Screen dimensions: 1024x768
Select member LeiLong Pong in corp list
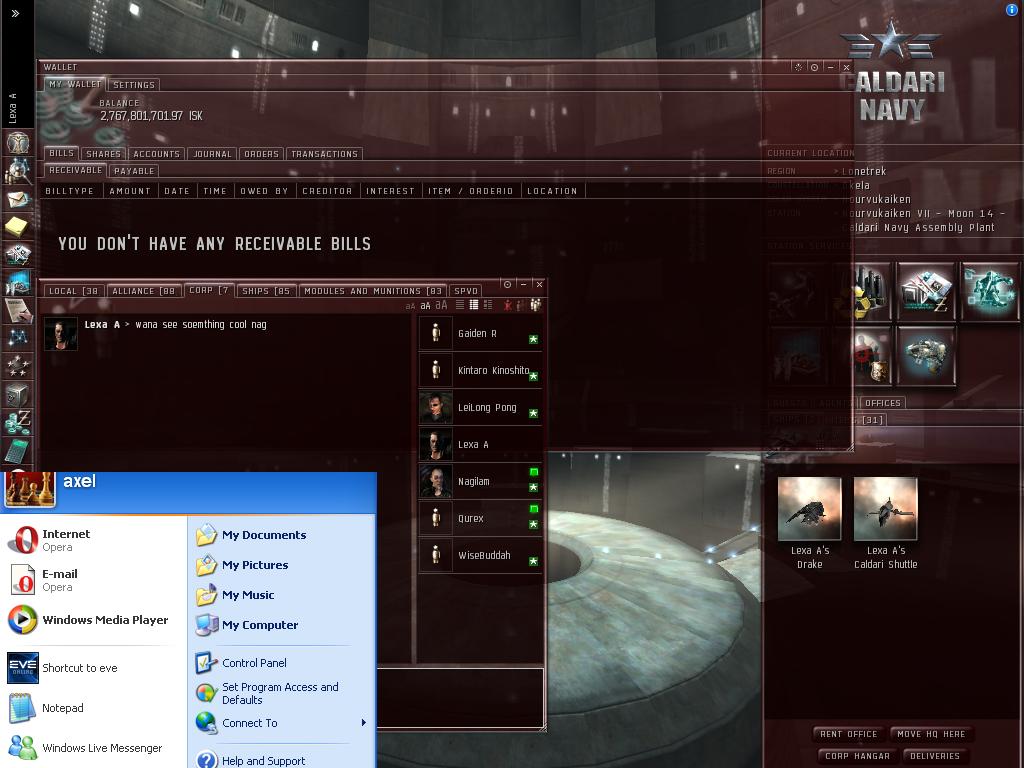480,408
